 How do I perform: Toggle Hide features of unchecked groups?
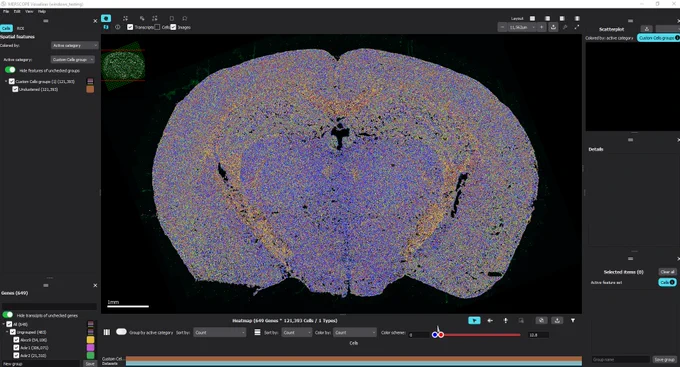(10, 70)
